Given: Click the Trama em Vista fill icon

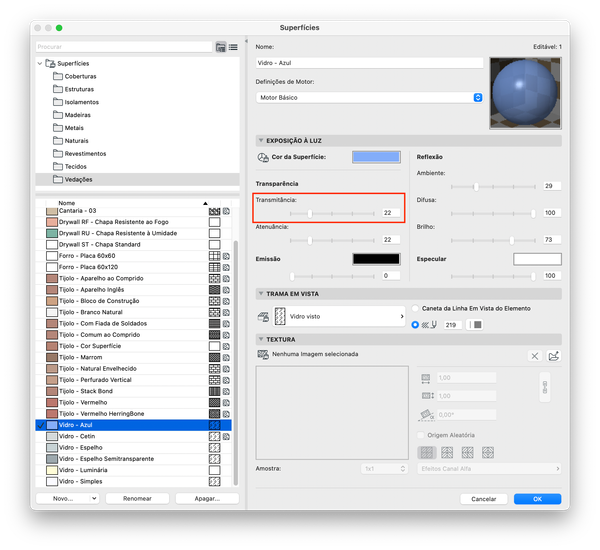Looking at the screenshot, I should pyautogui.click(x=263, y=317).
